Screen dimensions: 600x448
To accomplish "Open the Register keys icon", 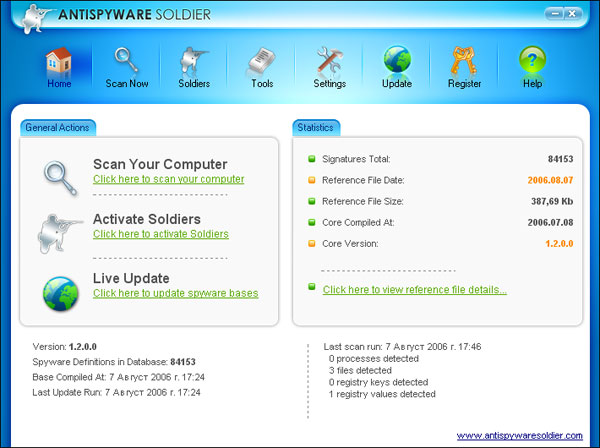I will [x=464, y=60].
